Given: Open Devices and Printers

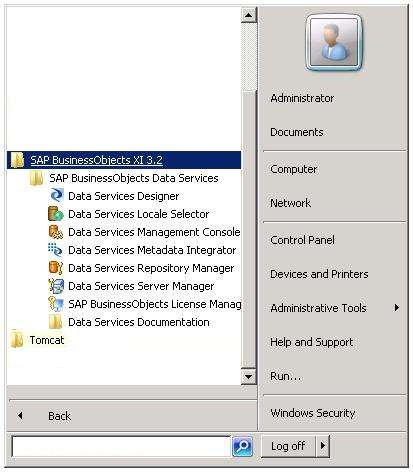Looking at the screenshot, I should click(319, 274).
